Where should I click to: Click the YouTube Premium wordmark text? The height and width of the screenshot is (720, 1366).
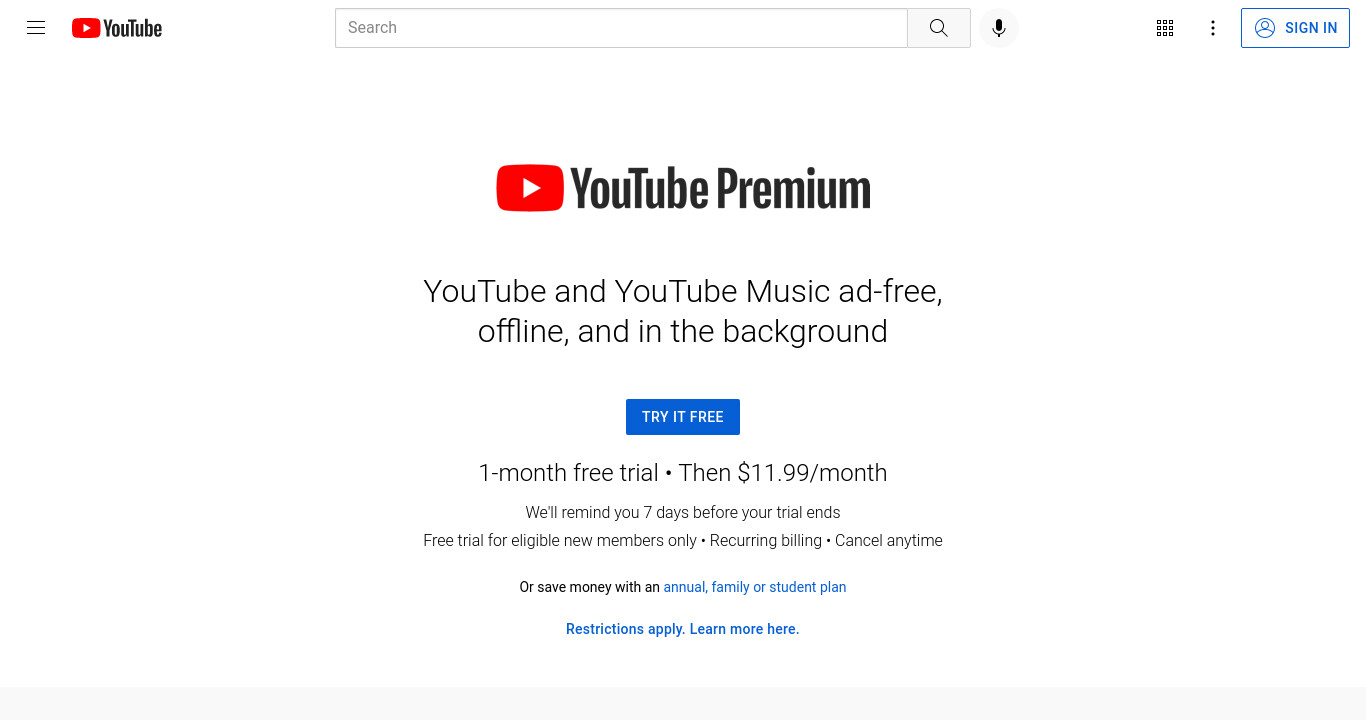(x=720, y=188)
